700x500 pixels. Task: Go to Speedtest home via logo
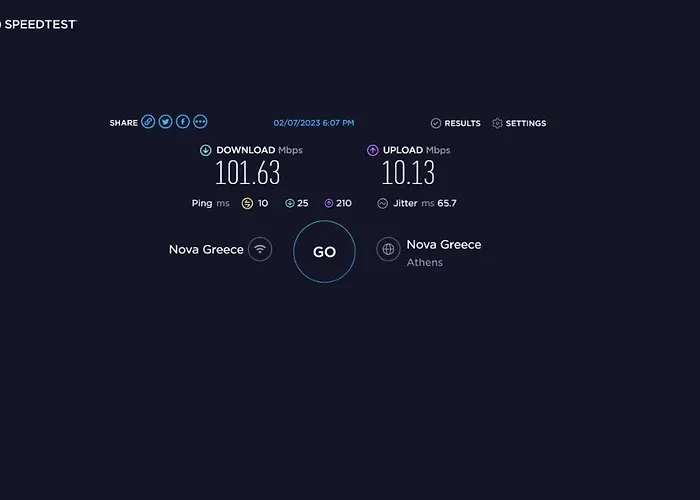coord(39,25)
